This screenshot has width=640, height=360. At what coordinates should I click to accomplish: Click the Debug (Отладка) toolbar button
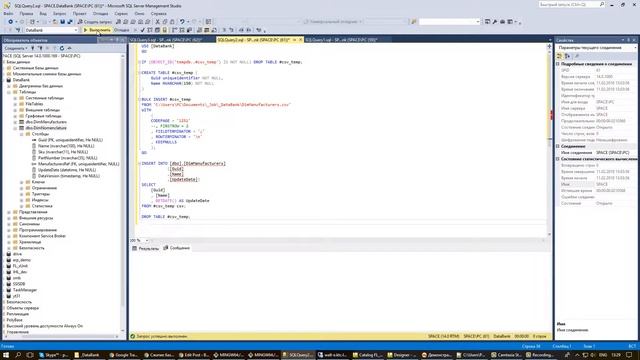click(x=121, y=30)
